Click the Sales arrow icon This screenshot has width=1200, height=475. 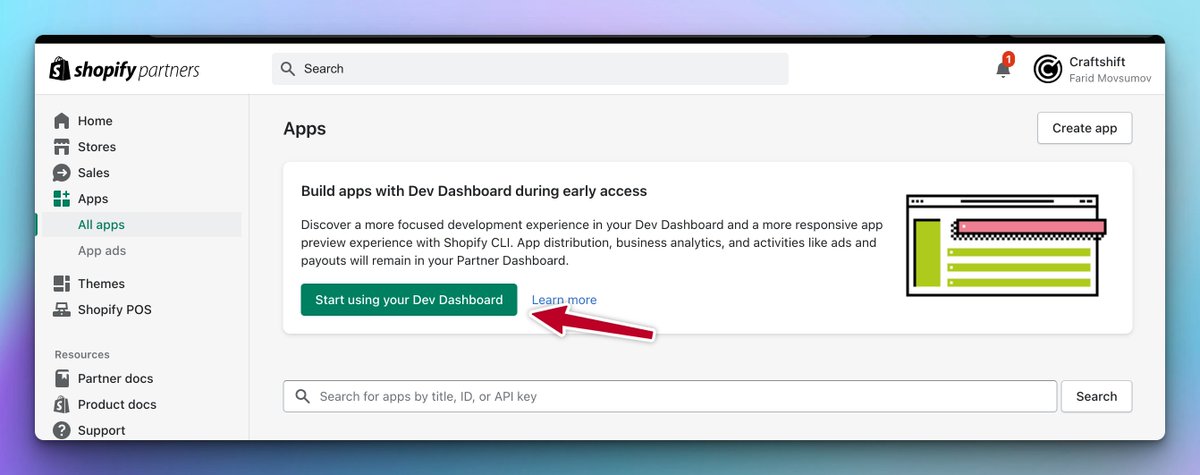pos(62,173)
